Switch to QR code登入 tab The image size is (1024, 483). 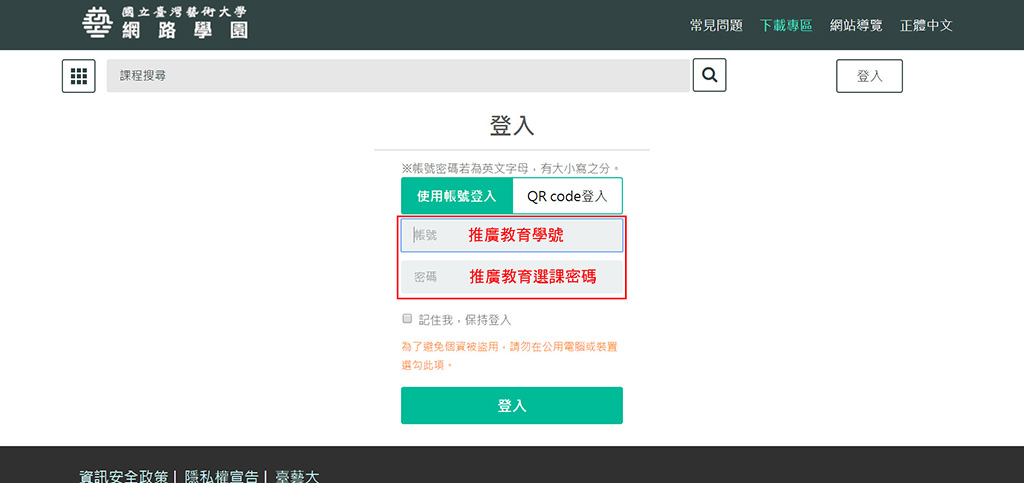coord(567,196)
